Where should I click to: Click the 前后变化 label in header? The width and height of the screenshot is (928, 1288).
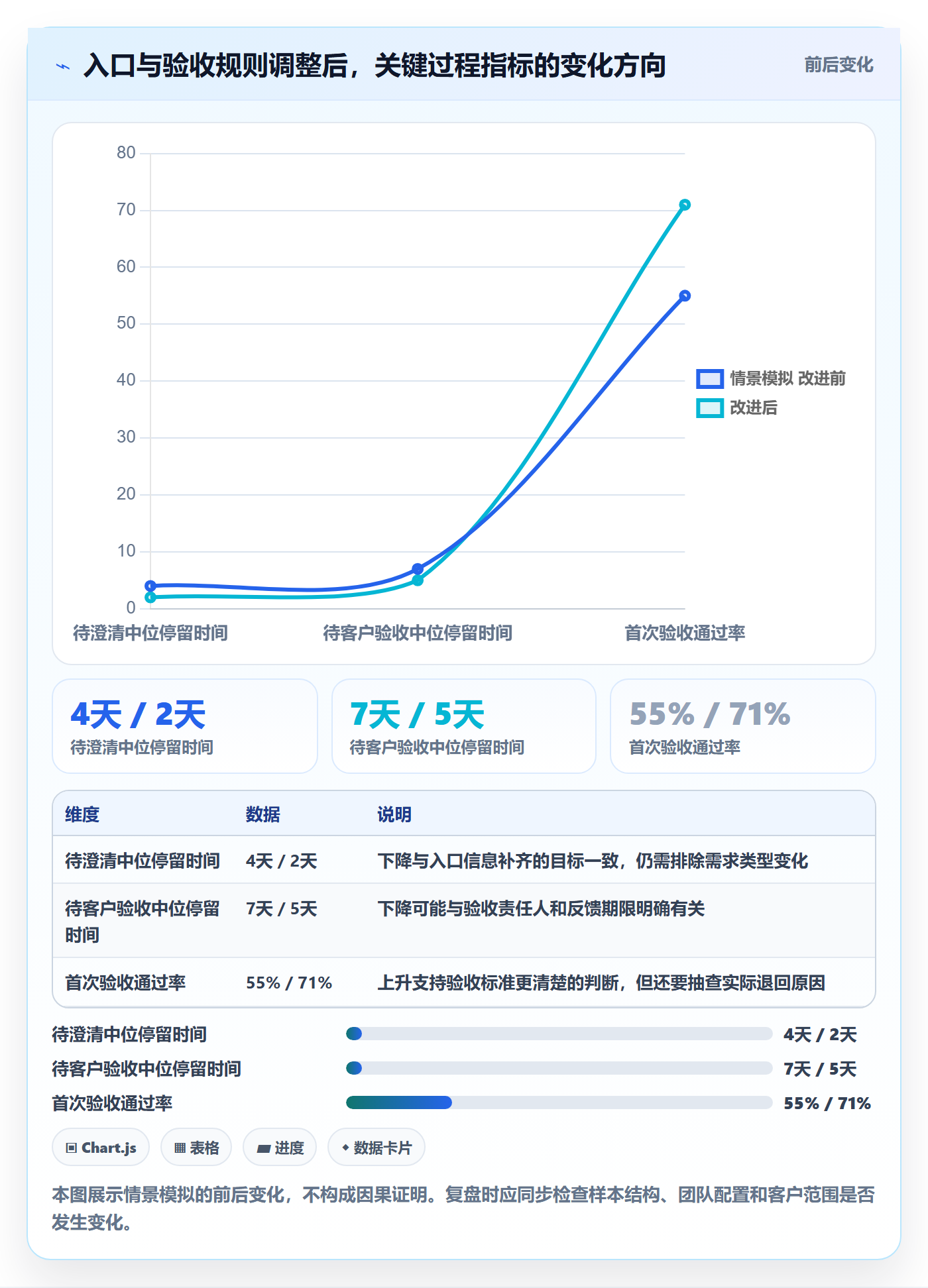[839, 65]
